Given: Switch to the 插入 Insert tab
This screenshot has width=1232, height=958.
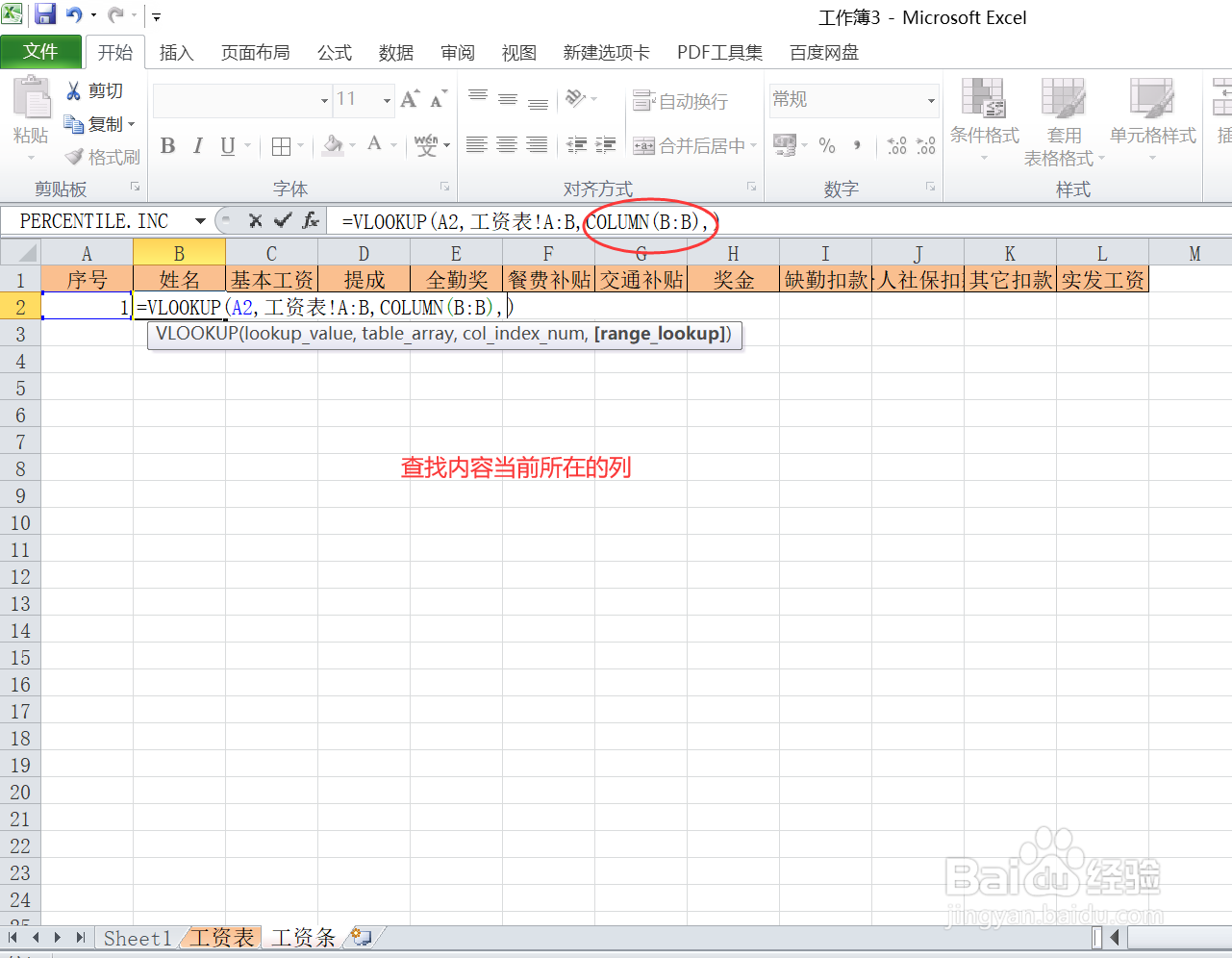Looking at the screenshot, I should (x=176, y=53).
